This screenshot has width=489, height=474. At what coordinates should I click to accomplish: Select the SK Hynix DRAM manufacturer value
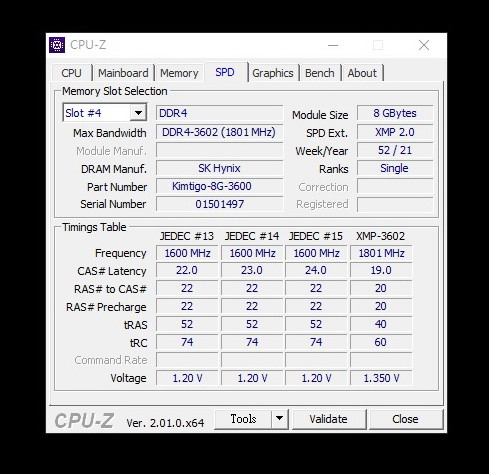[219, 168]
